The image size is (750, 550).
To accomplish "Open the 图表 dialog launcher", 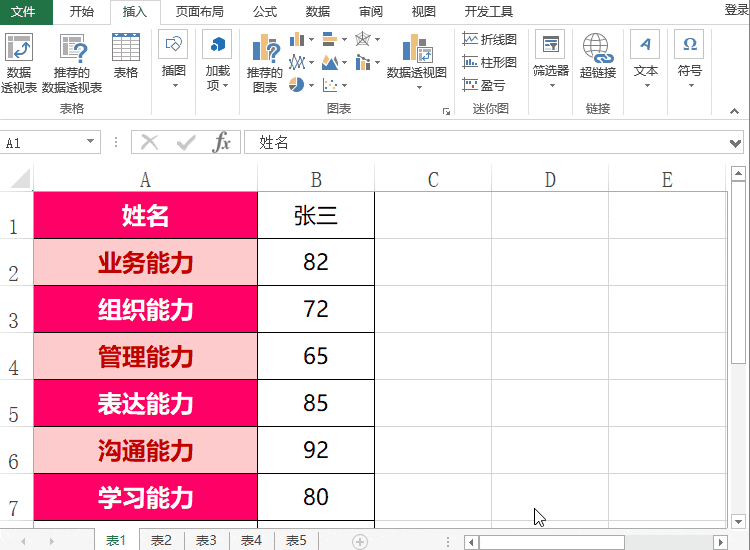I will pyautogui.click(x=446, y=111).
